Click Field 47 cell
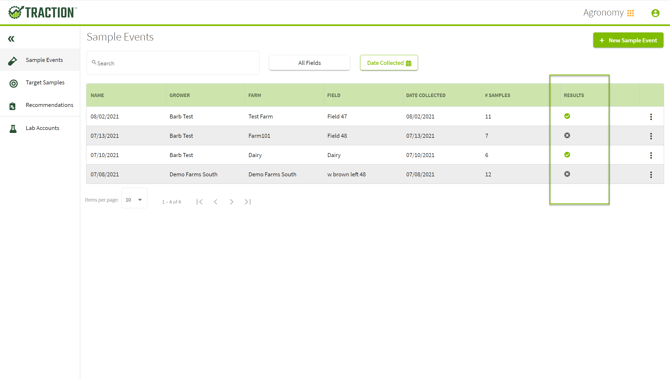This screenshot has height=379, width=670. pos(337,116)
